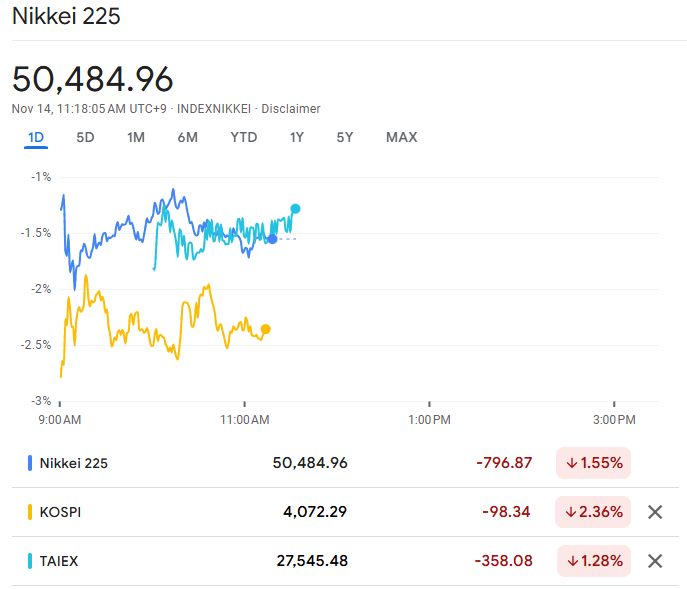The width and height of the screenshot is (687, 589).
Task: Select the 1Y time range tab
Action: [x=297, y=137]
